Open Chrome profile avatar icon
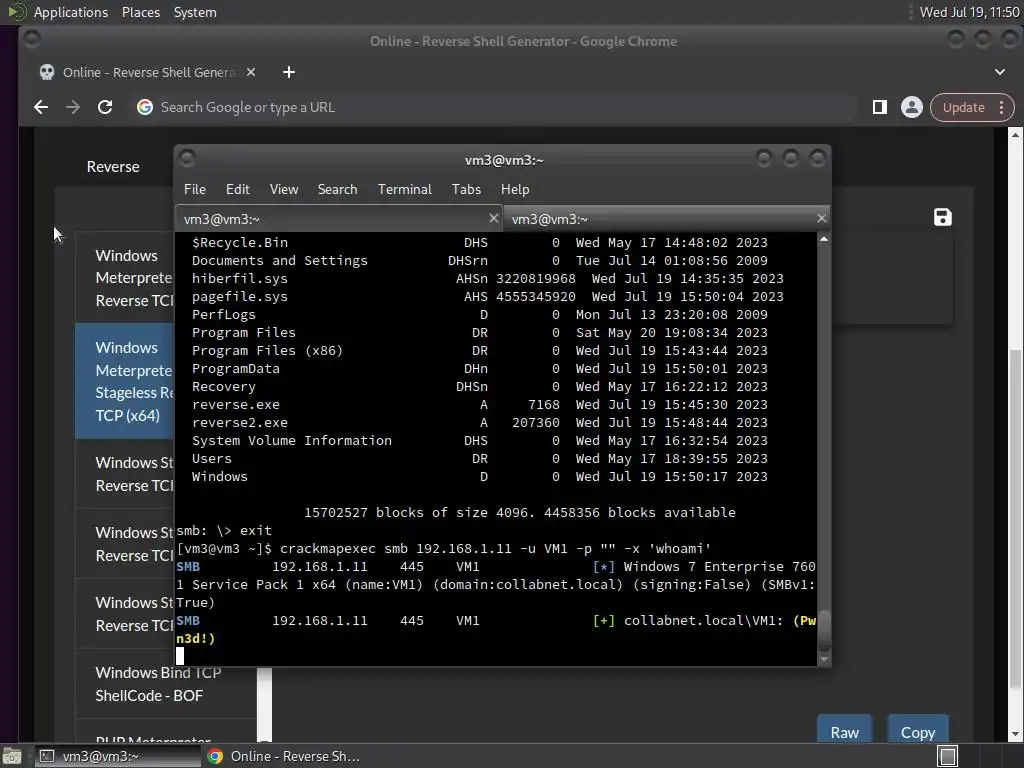The image size is (1024, 768). coord(912,107)
